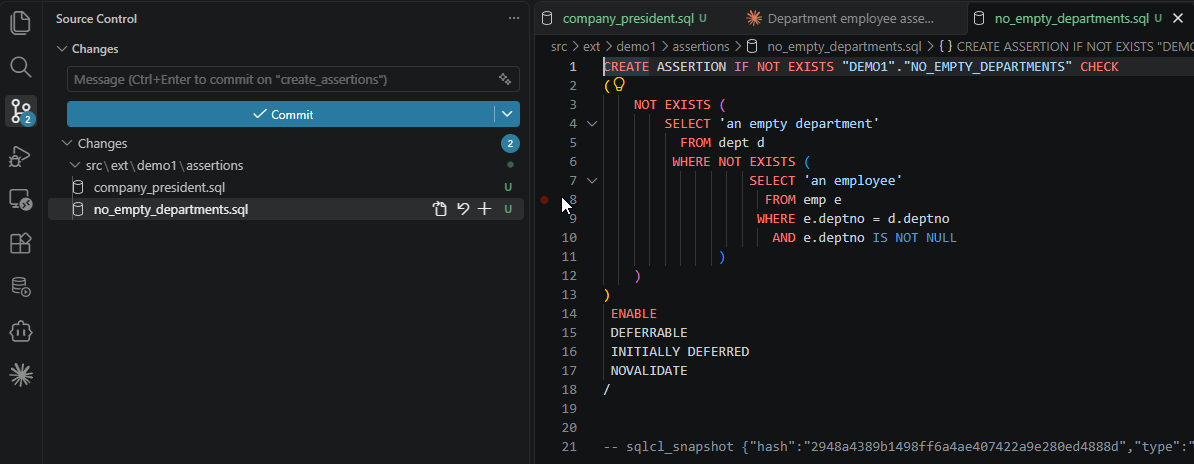This screenshot has height=464, width=1194.
Task: Open Source Control view with 2 badge
Action: (x=21, y=111)
